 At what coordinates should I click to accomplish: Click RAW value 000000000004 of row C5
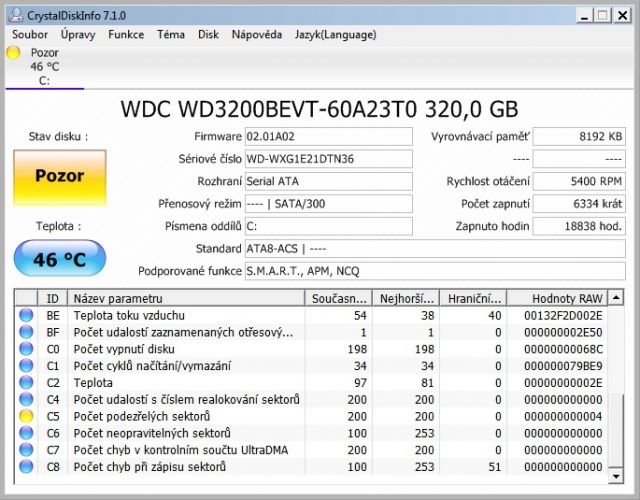(x=563, y=416)
